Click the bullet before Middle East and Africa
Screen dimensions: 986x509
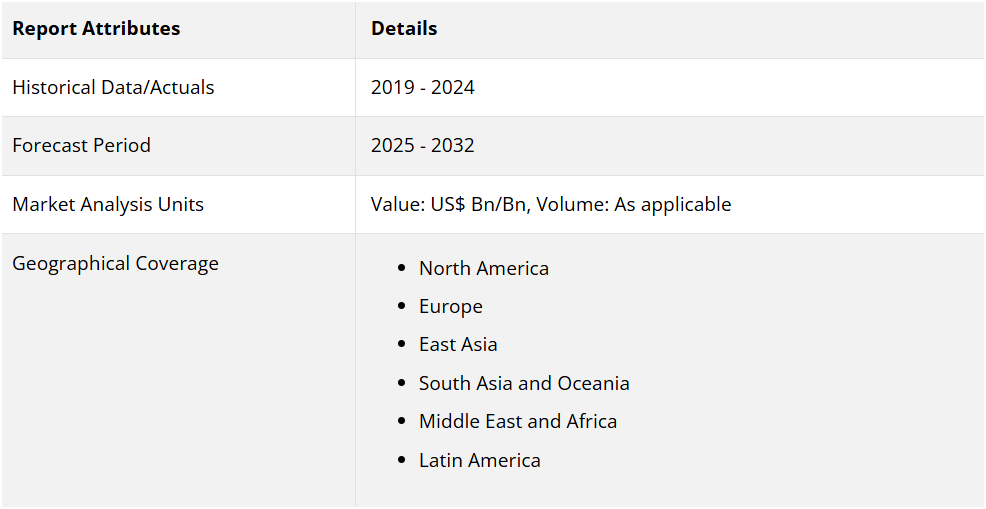pyautogui.click(x=402, y=421)
